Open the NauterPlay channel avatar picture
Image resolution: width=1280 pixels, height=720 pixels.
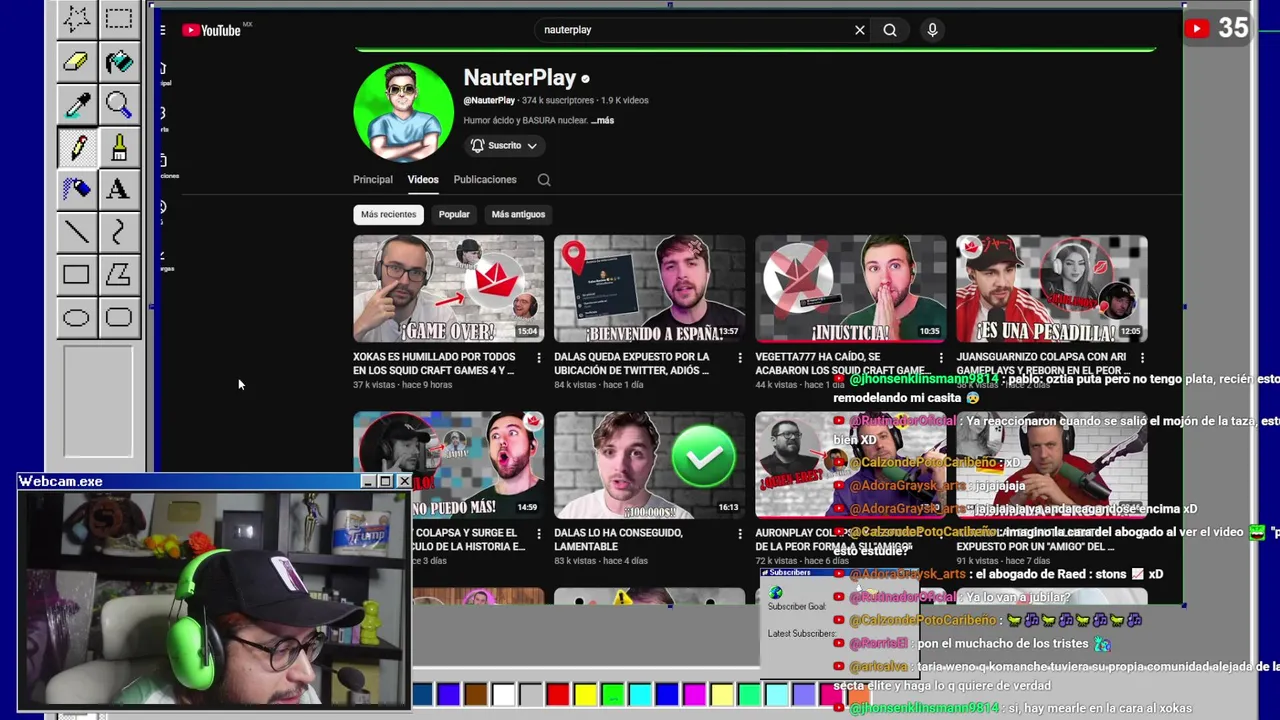pyautogui.click(x=403, y=112)
